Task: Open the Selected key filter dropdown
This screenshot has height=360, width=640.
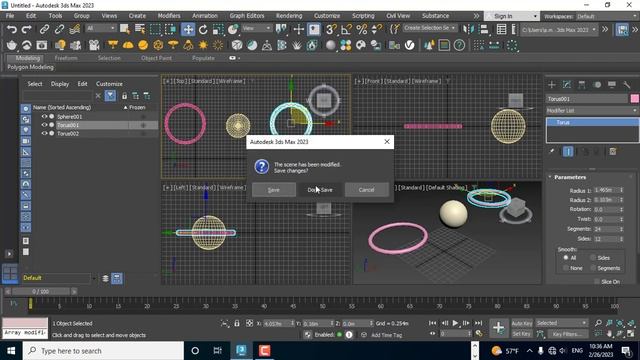Action: [x=561, y=323]
